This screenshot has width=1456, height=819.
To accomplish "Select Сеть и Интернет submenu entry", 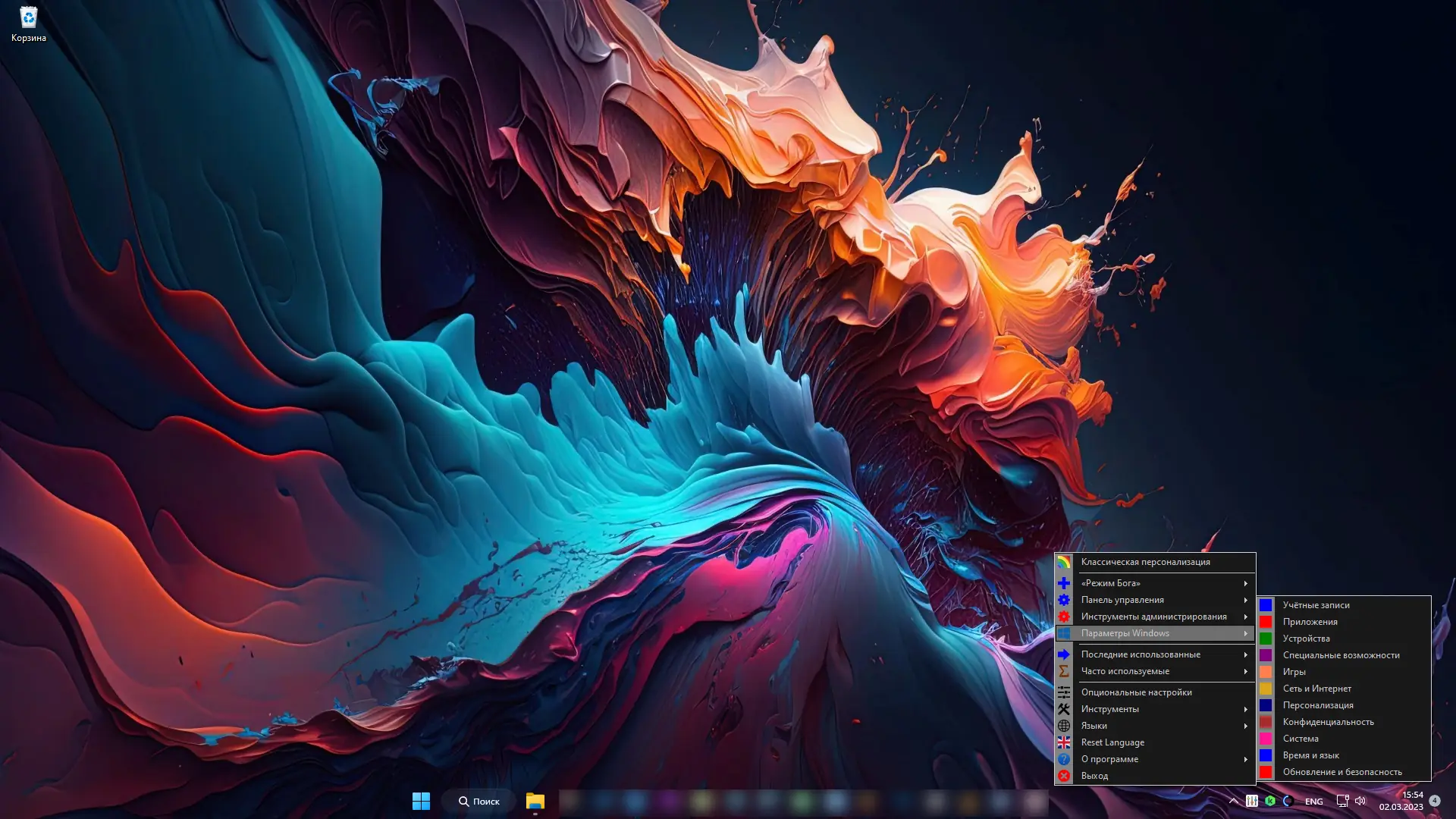I will pyautogui.click(x=1316, y=689).
